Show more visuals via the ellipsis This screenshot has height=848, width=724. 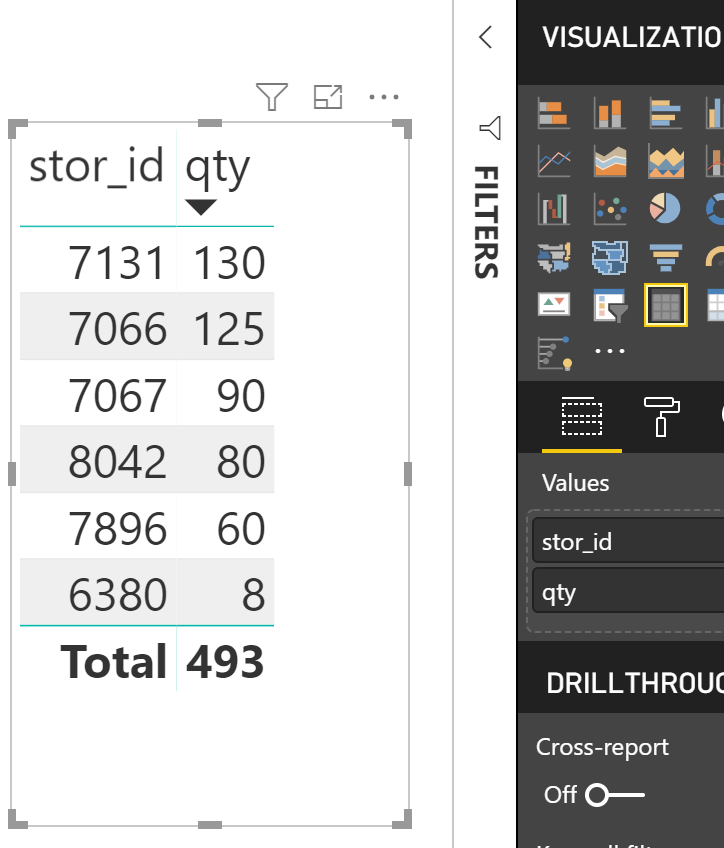[610, 351]
